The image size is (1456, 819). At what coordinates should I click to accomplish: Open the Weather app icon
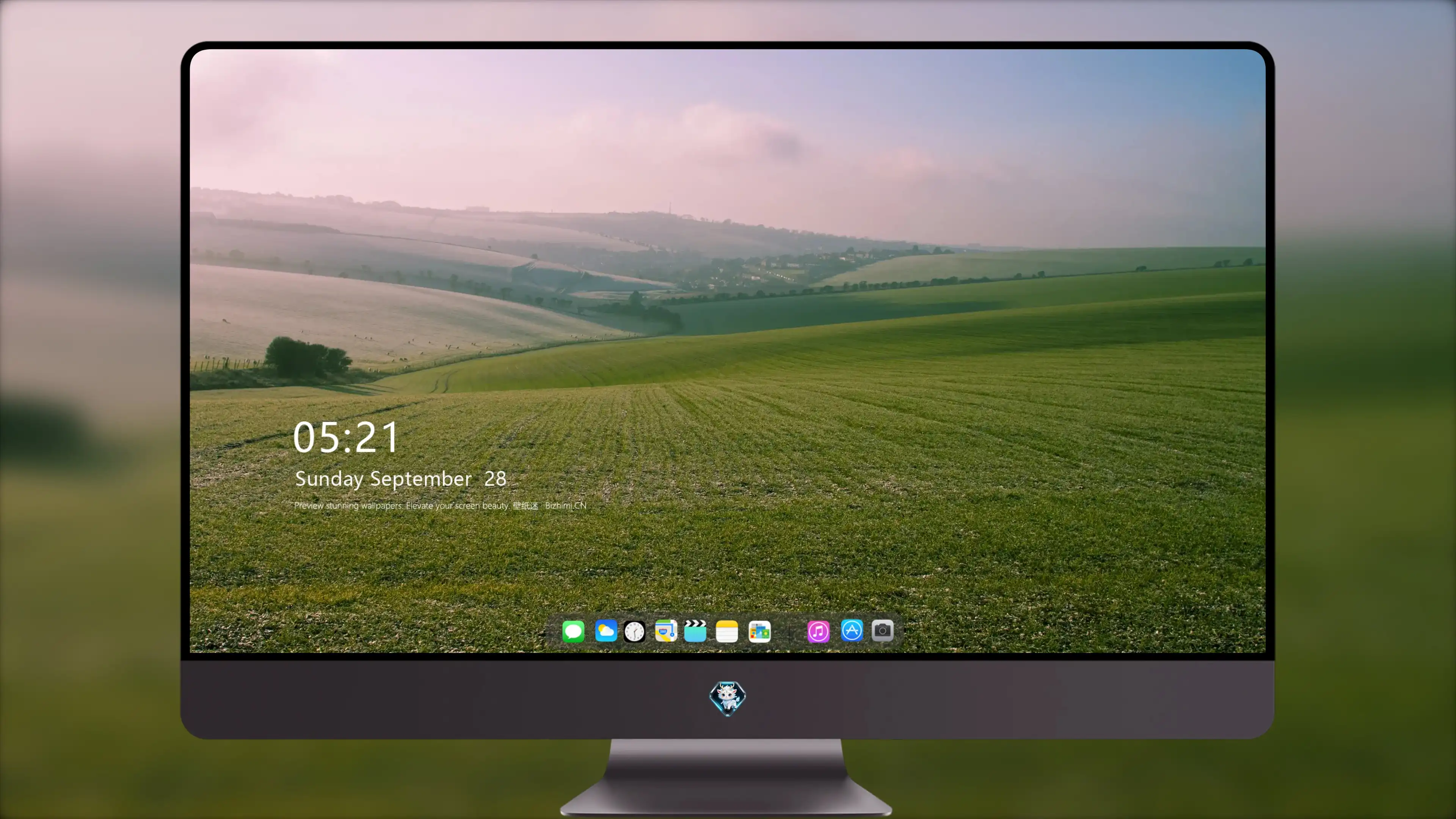coord(606,631)
